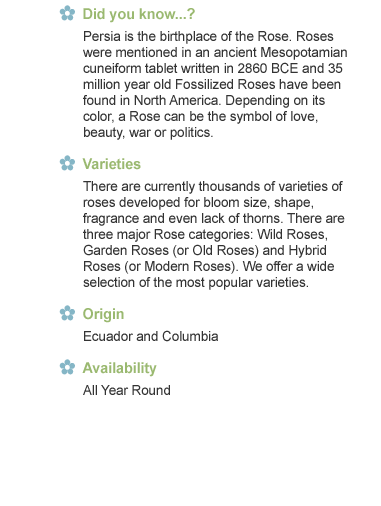Click the 'Hybrid' word in Varieties paragraph
The width and height of the screenshot is (381, 506).
click(x=307, y=251)
